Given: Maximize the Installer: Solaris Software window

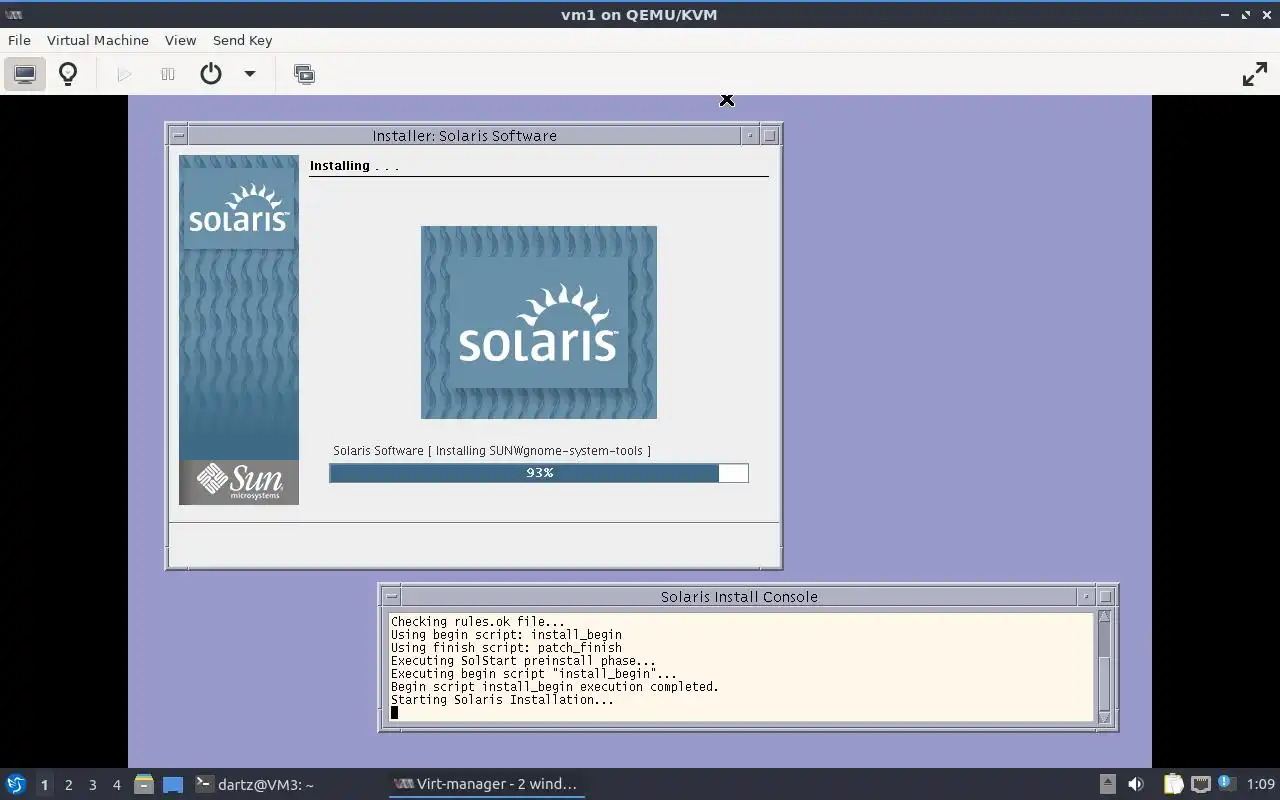Looking at the screenshot, I should pyautogui.click(x=770, y=135).
